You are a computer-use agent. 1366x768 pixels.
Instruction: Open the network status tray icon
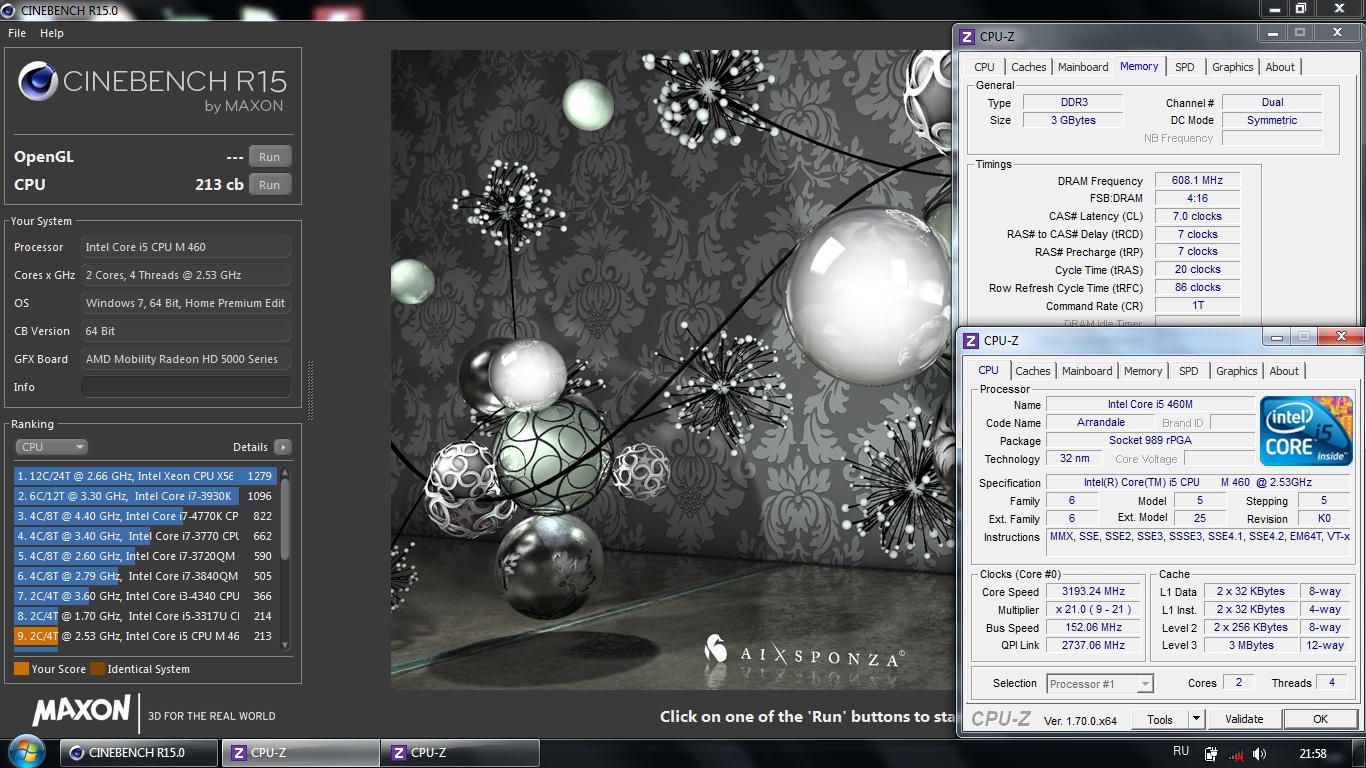tap(1236, 753)
